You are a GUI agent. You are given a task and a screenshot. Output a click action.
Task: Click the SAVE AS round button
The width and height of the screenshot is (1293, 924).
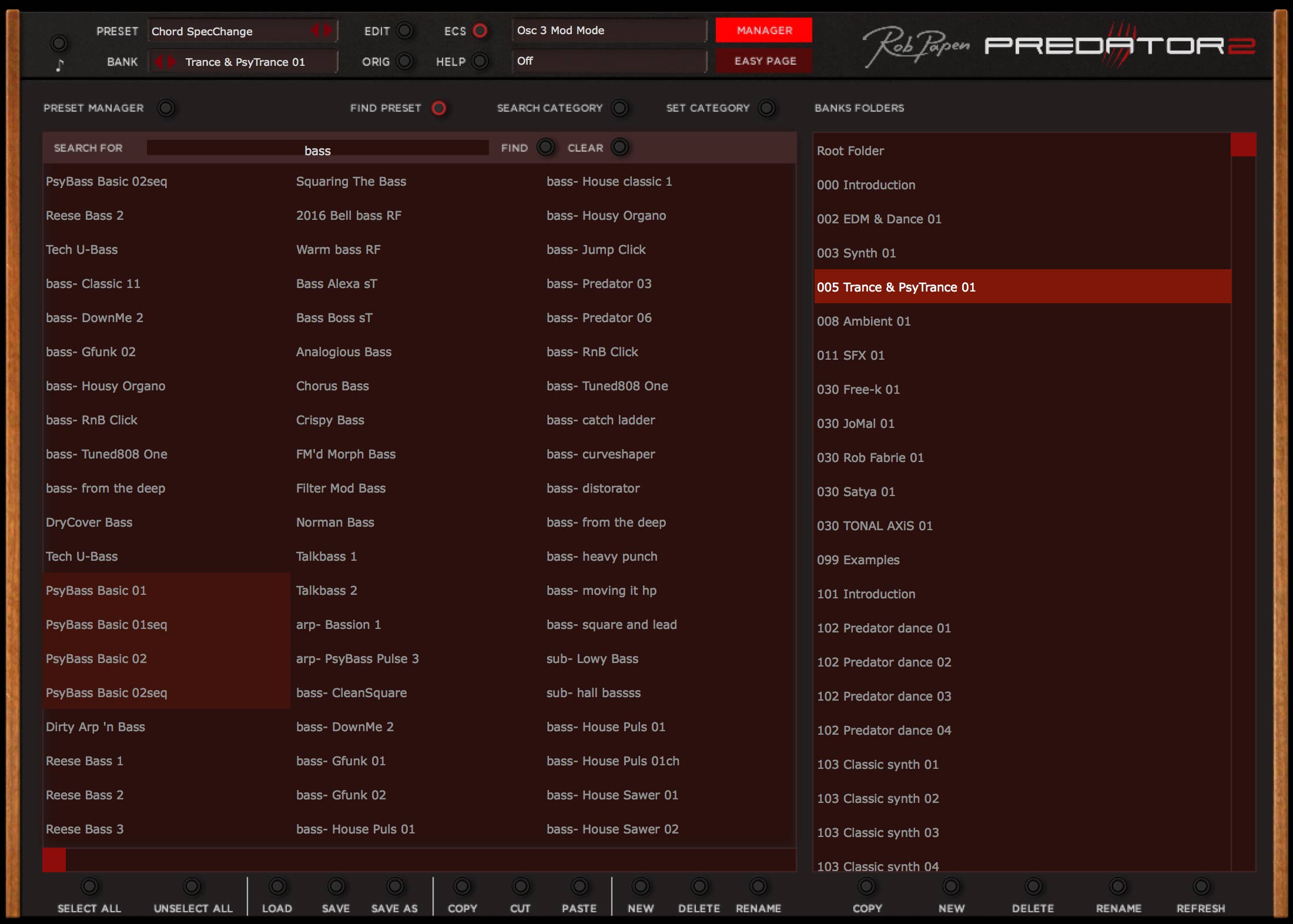[395, 886]
